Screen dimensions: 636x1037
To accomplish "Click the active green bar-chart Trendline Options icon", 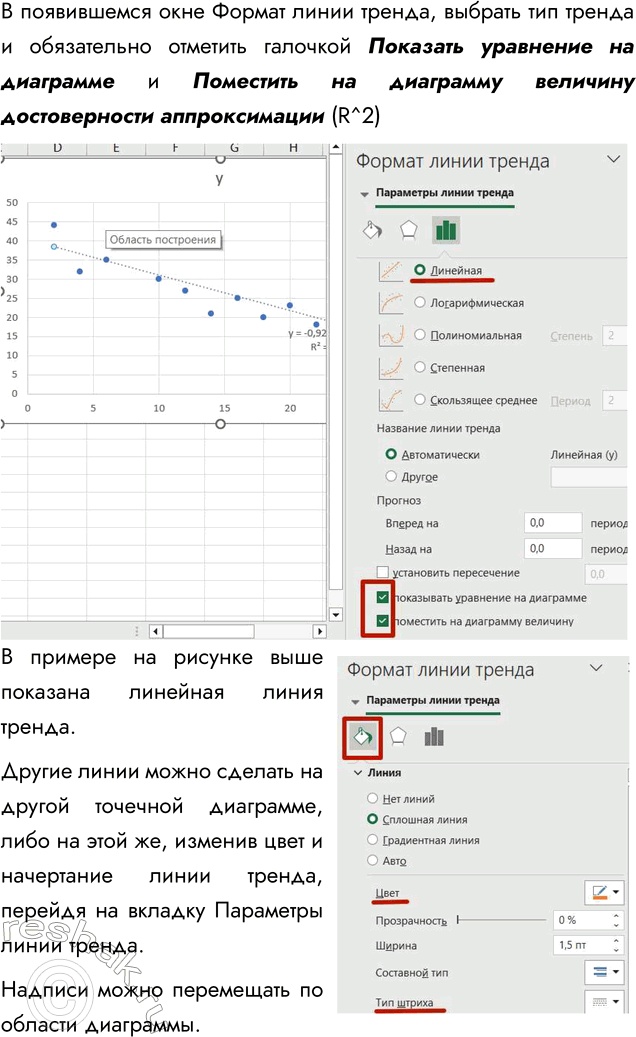I will [x=446, y=230].
